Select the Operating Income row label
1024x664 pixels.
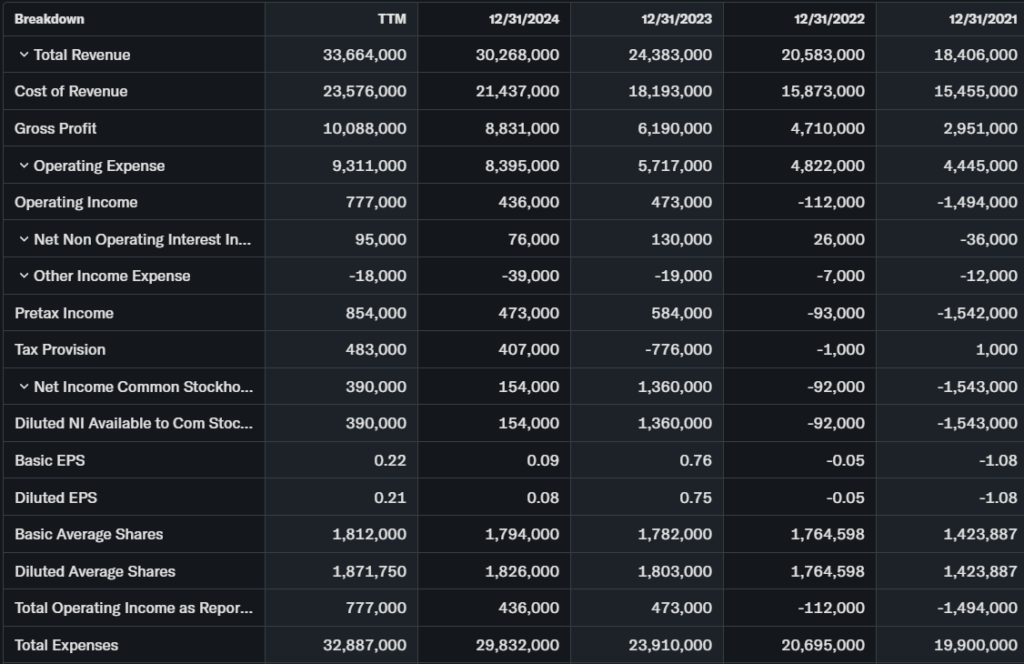[76, 202]
